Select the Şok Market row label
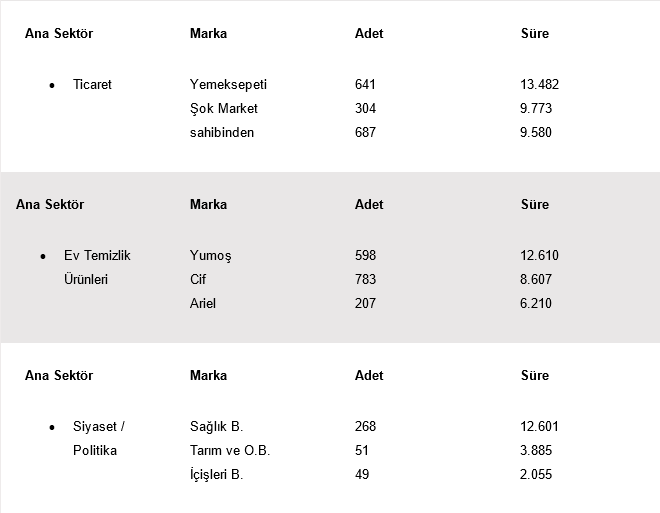The height and width of the screenshot is (513, 660). 223,109
